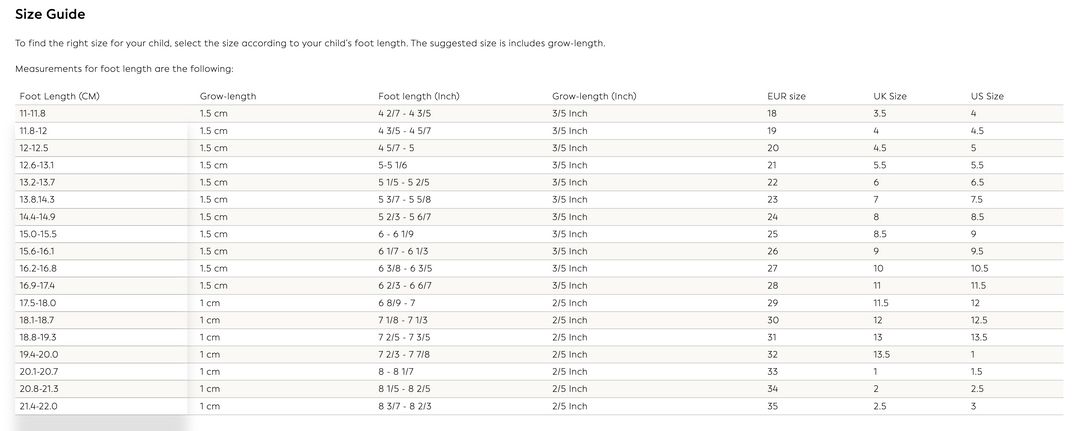Image resolution: width=1080 pixels, height=431 pixels.
Task: Click the EUR size column header
Action: pyautogui.click(x=787, y=96)
